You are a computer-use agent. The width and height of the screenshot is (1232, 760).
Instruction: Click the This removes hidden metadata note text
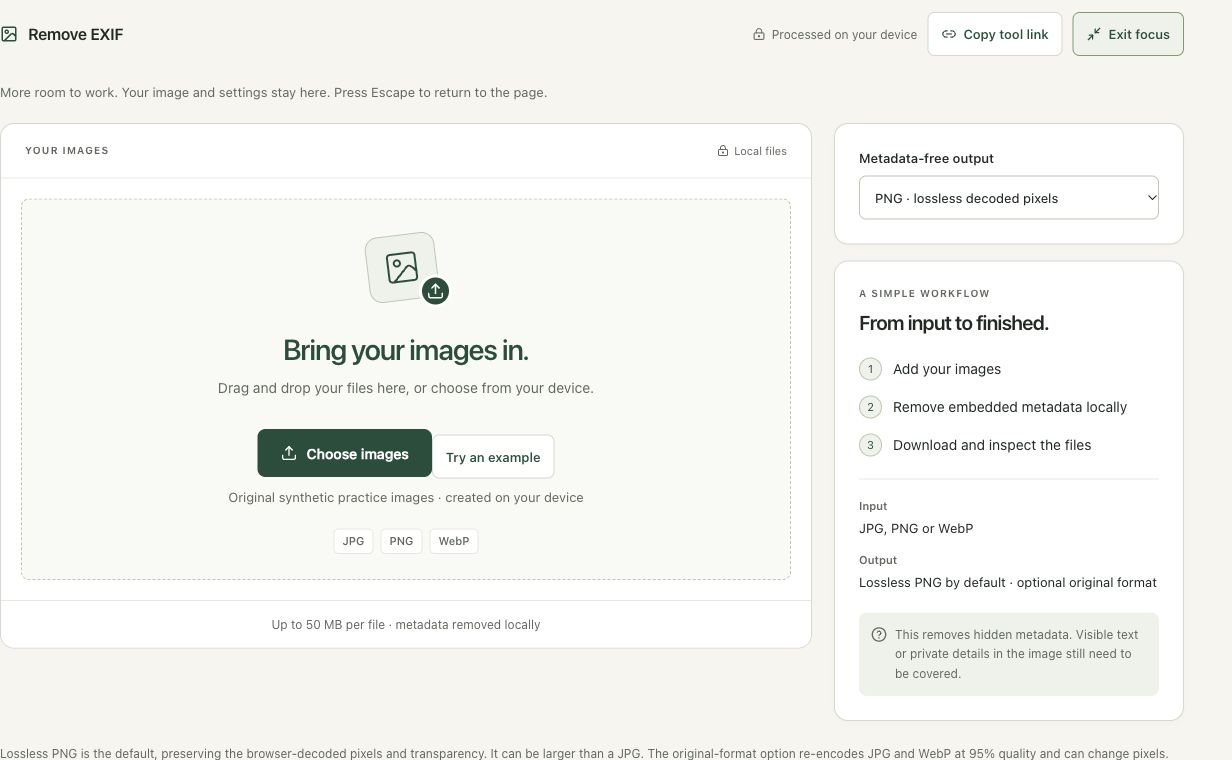[x=1016, y=654]
